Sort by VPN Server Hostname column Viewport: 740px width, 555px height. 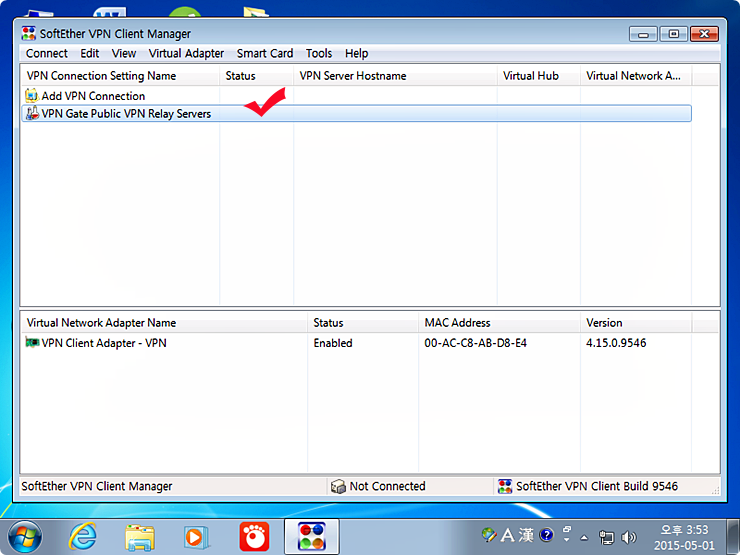[395, 76]
